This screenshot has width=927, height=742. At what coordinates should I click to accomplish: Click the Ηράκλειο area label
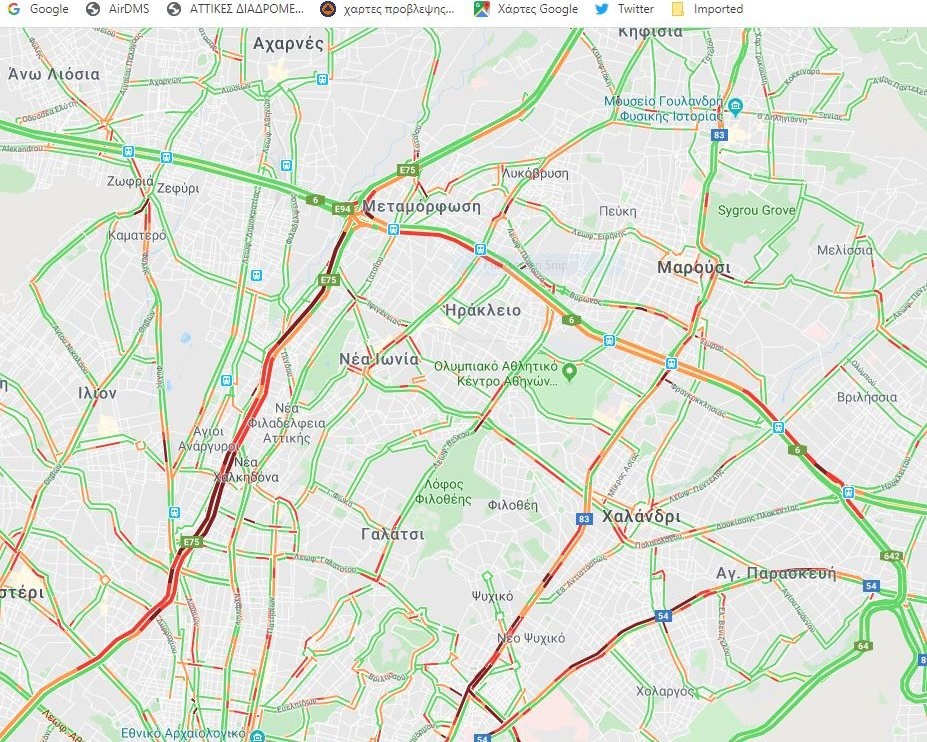pyautogui.click(x=483, y=310)
